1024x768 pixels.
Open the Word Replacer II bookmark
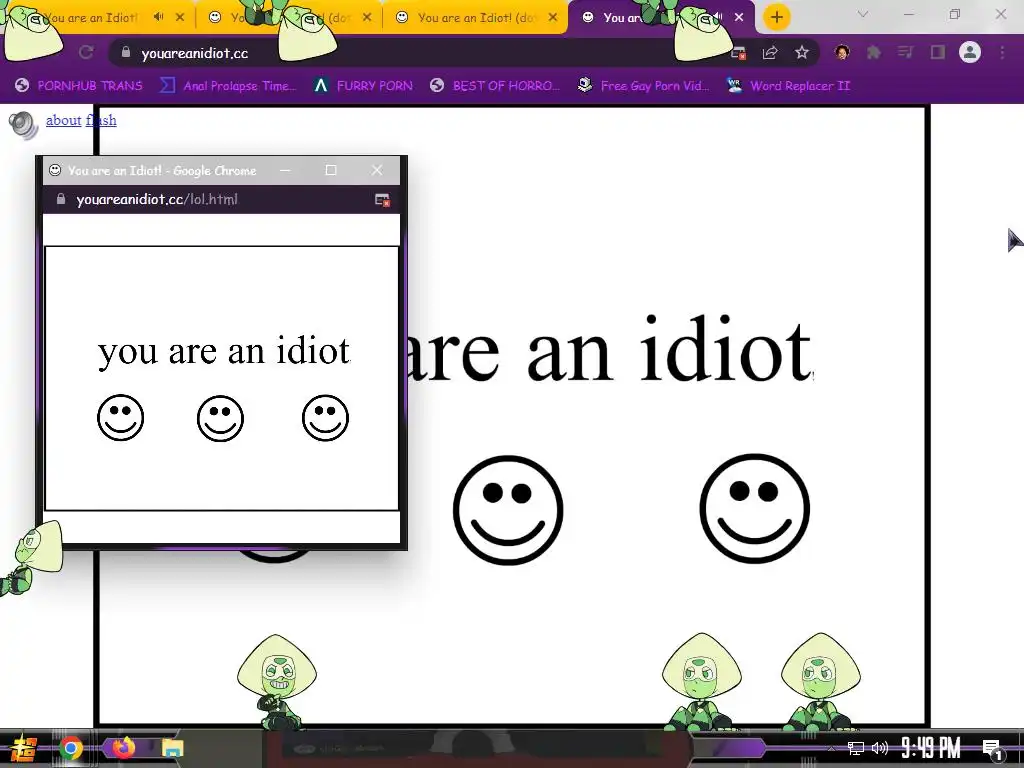pyautogui.click(x=789, y=86)
